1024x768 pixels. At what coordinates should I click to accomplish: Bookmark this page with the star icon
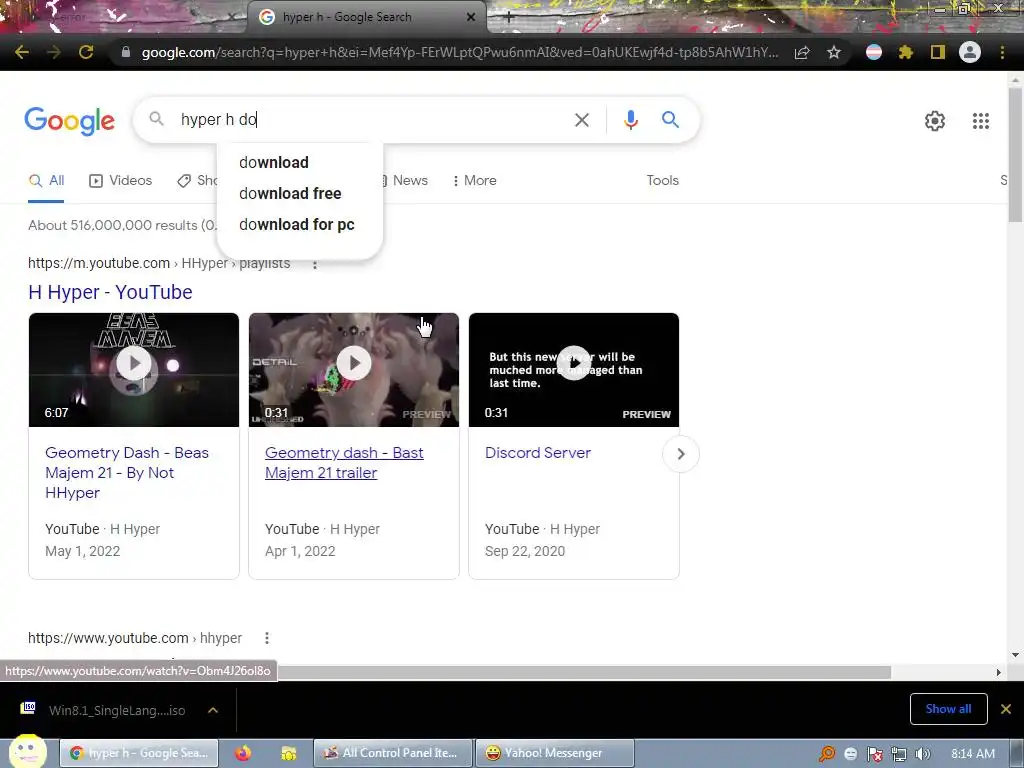pos(834,52)
